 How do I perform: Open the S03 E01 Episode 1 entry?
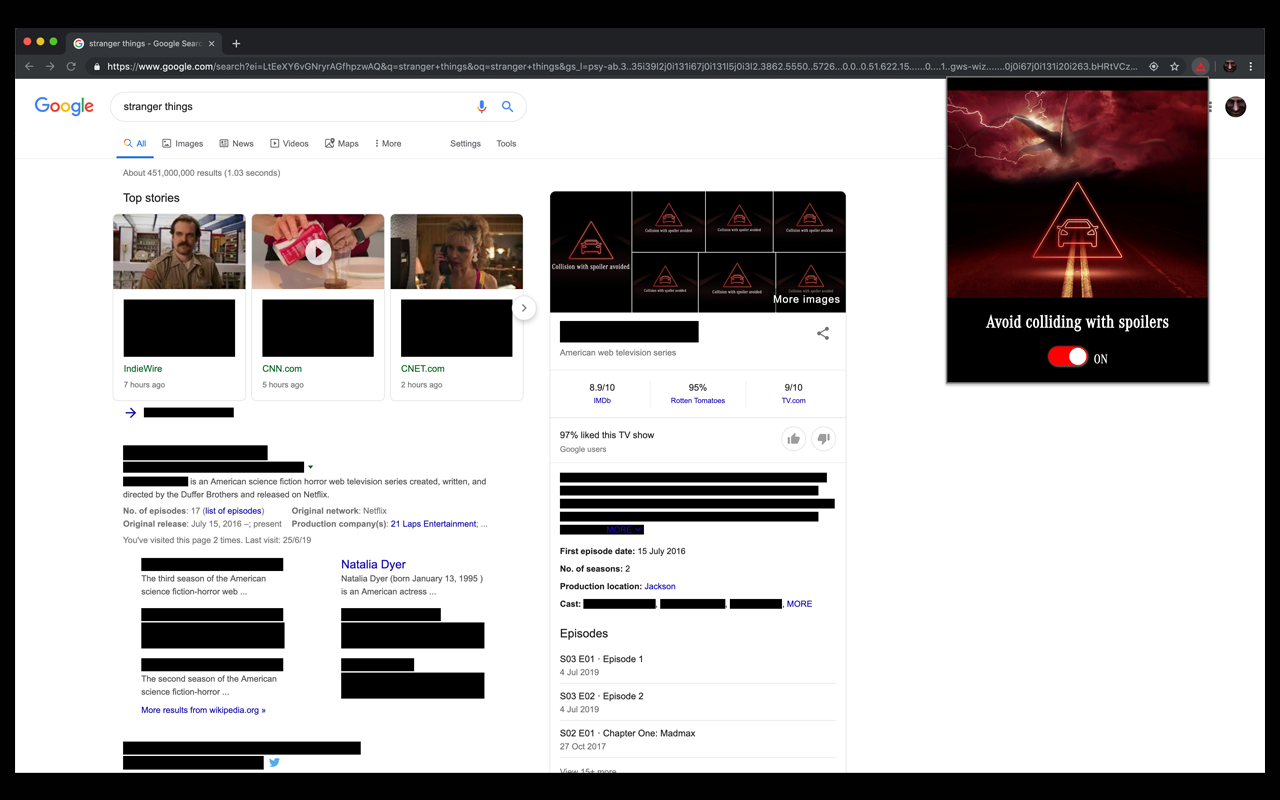[698, 665]
